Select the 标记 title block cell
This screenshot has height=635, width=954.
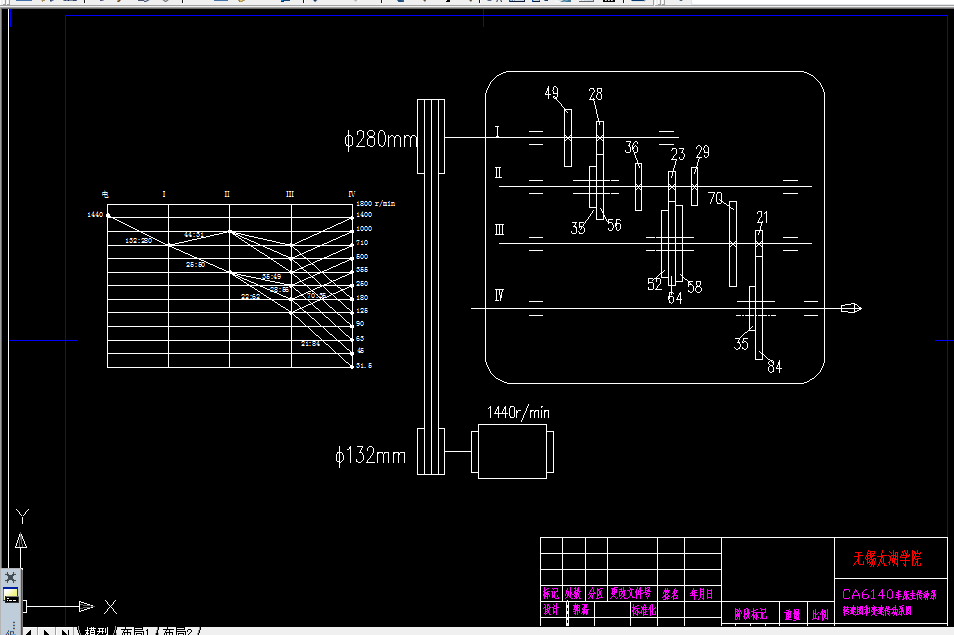click(x=551, y=594)
